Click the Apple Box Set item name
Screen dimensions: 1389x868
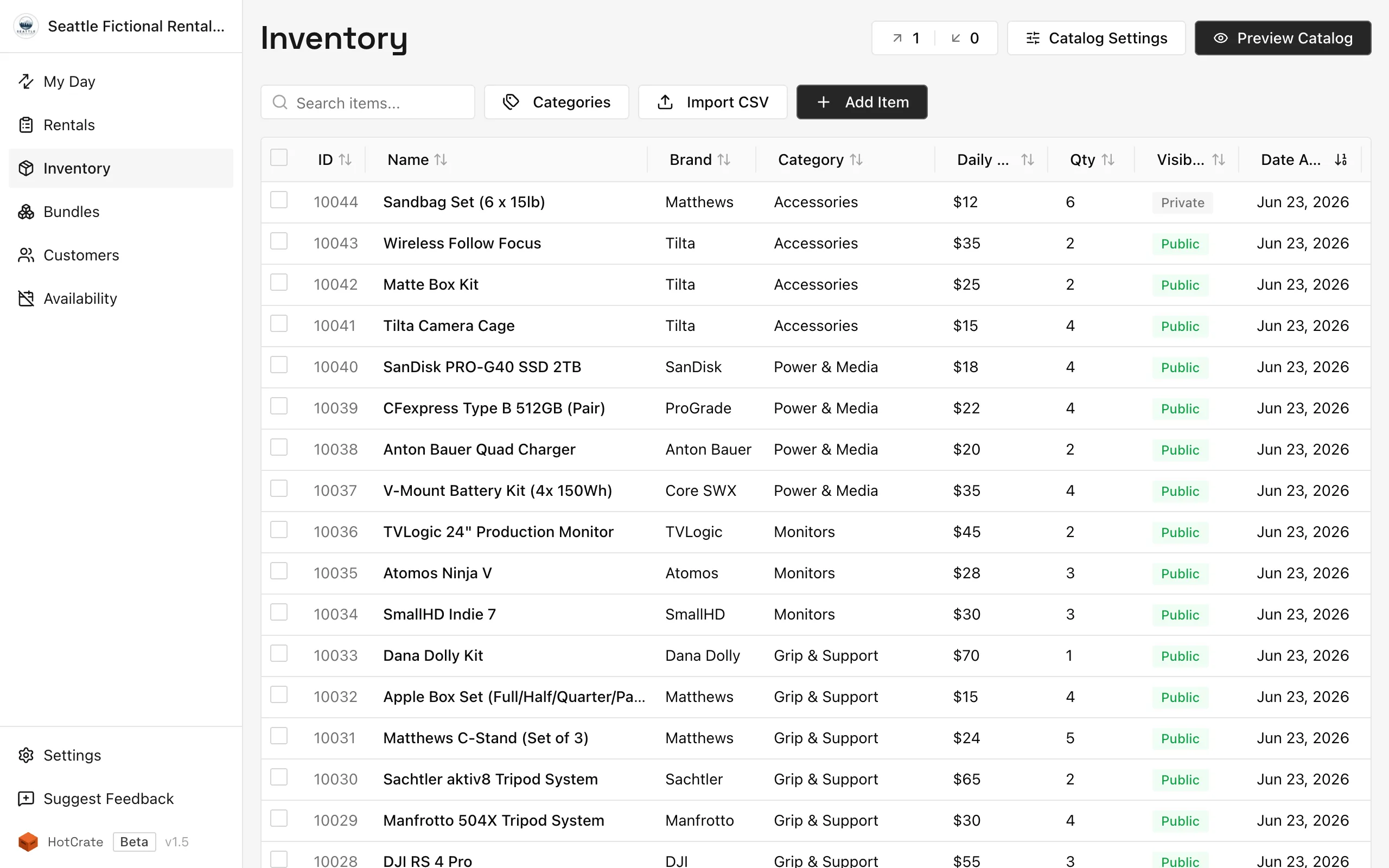[x=514, y=697]
